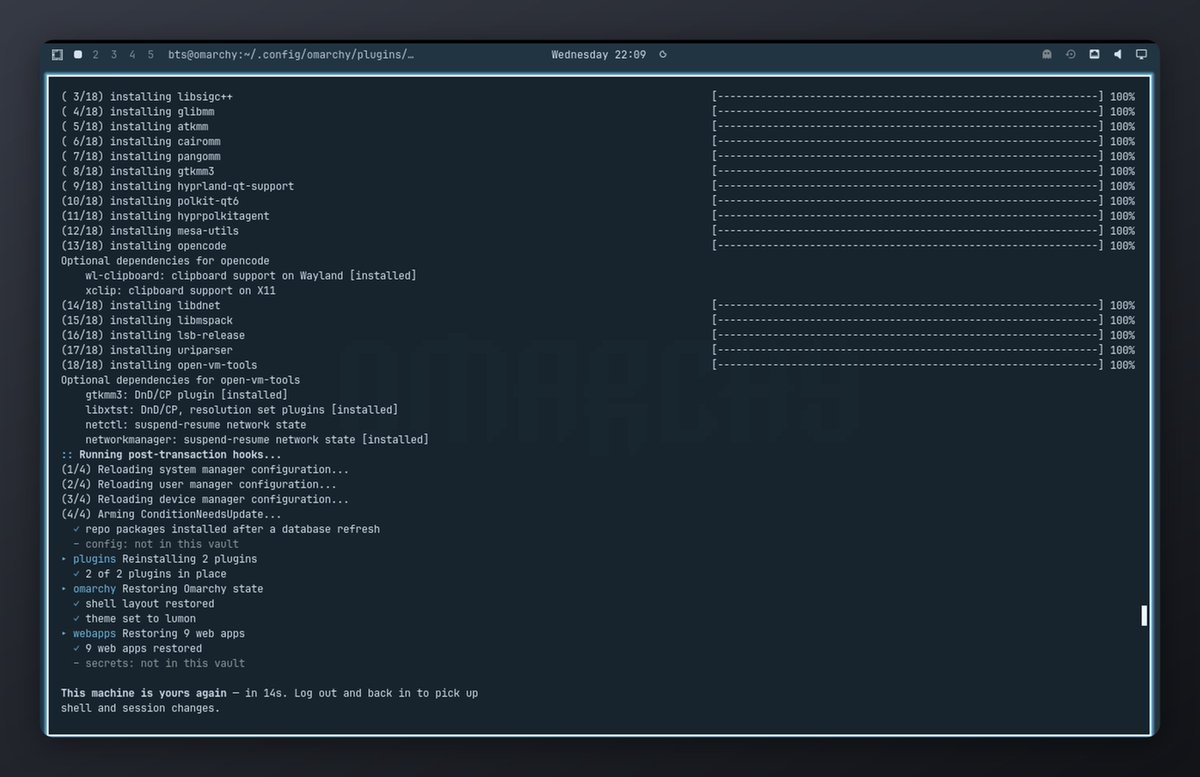This screenshot has height=777, width=1200.
Task: Click the 'installing libdnet' line
Action: 141,306
